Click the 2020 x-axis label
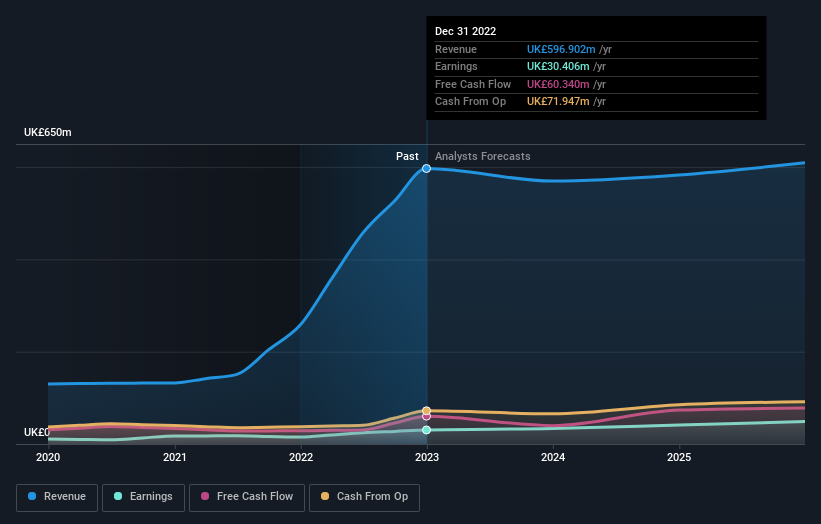 coord(48,458)
